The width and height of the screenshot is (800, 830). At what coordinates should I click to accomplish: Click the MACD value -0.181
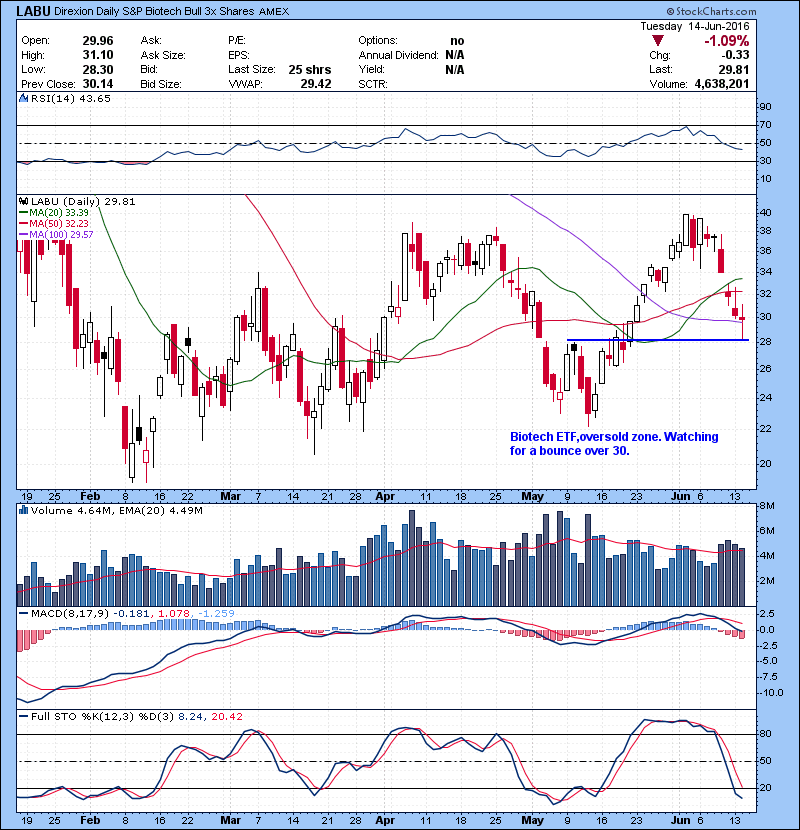[131, 614]
